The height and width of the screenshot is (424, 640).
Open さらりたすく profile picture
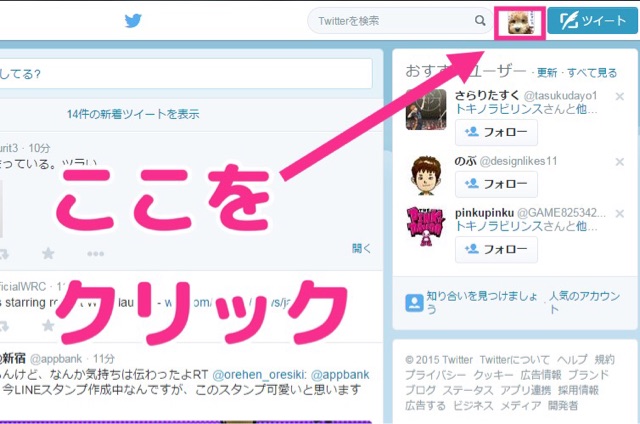[x=426, y=109]
